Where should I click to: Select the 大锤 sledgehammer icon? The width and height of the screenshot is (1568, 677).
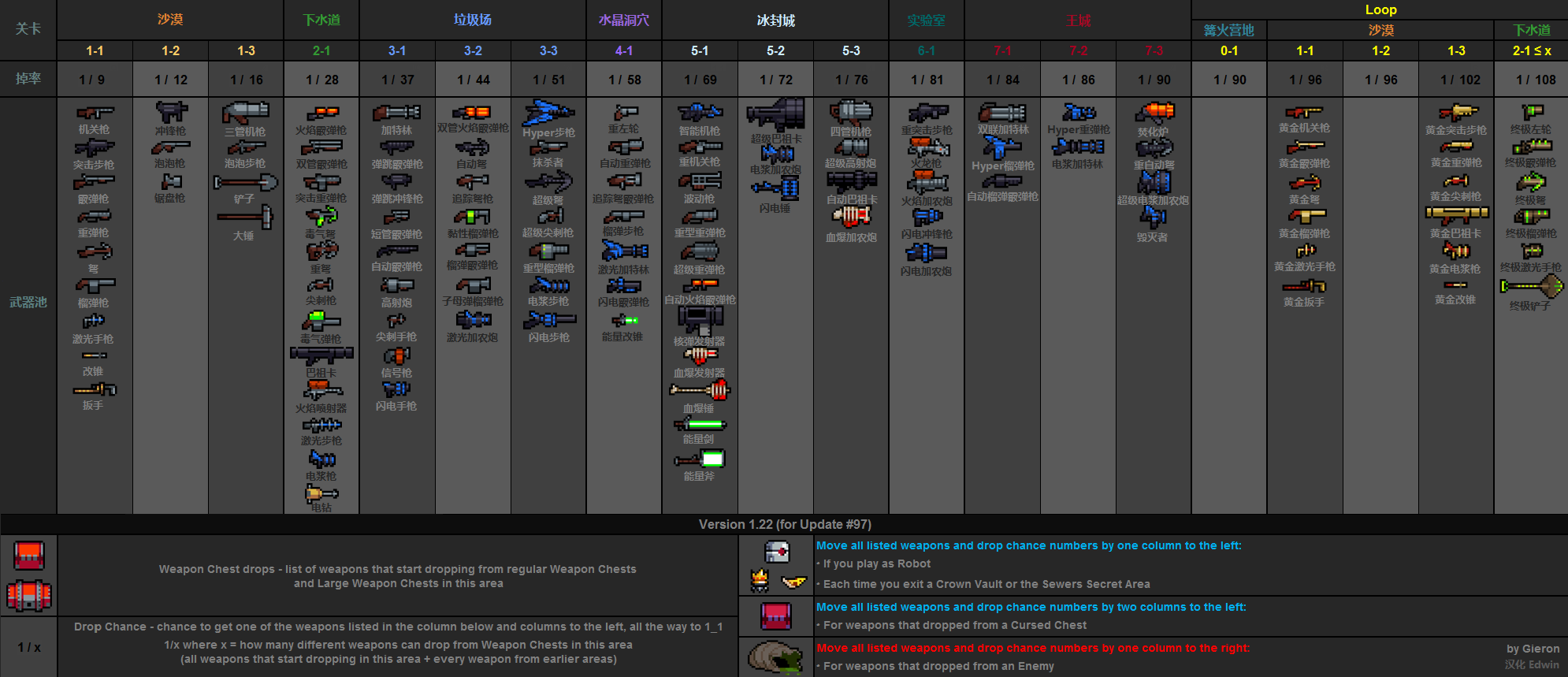point(245,217)
